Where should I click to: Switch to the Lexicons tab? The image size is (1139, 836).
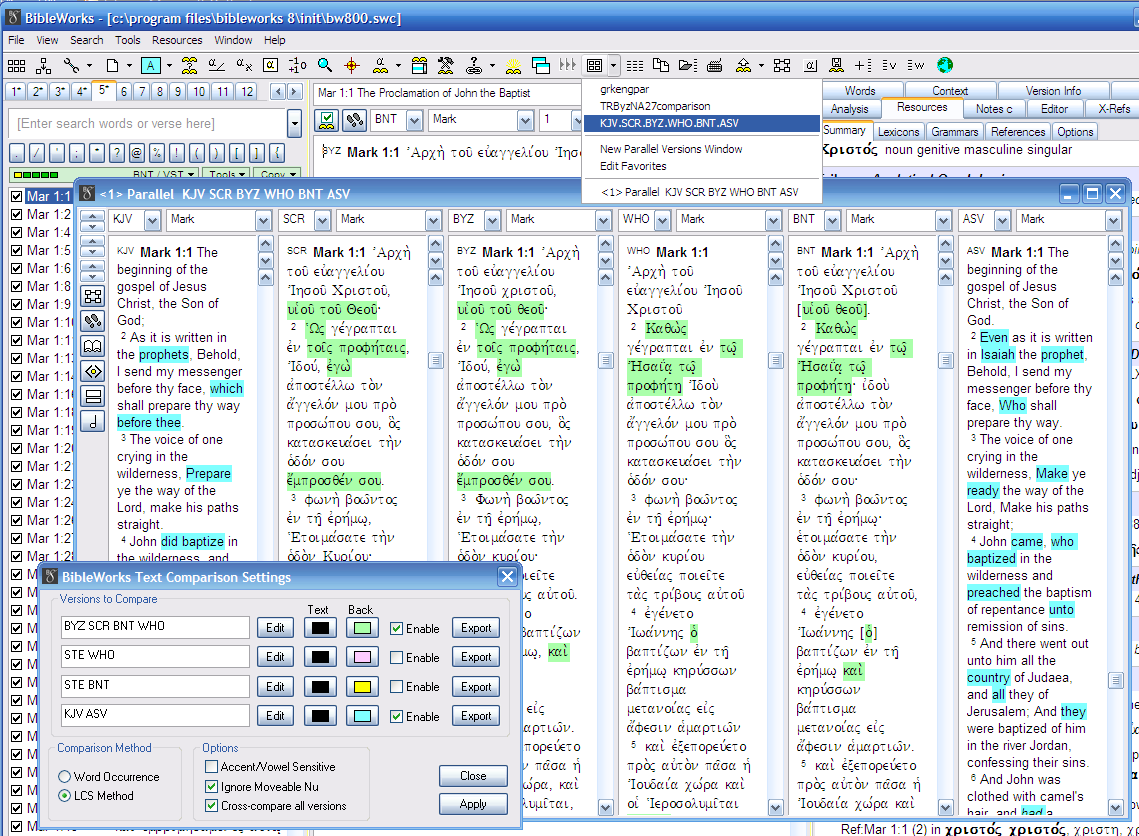click(898, 132)
